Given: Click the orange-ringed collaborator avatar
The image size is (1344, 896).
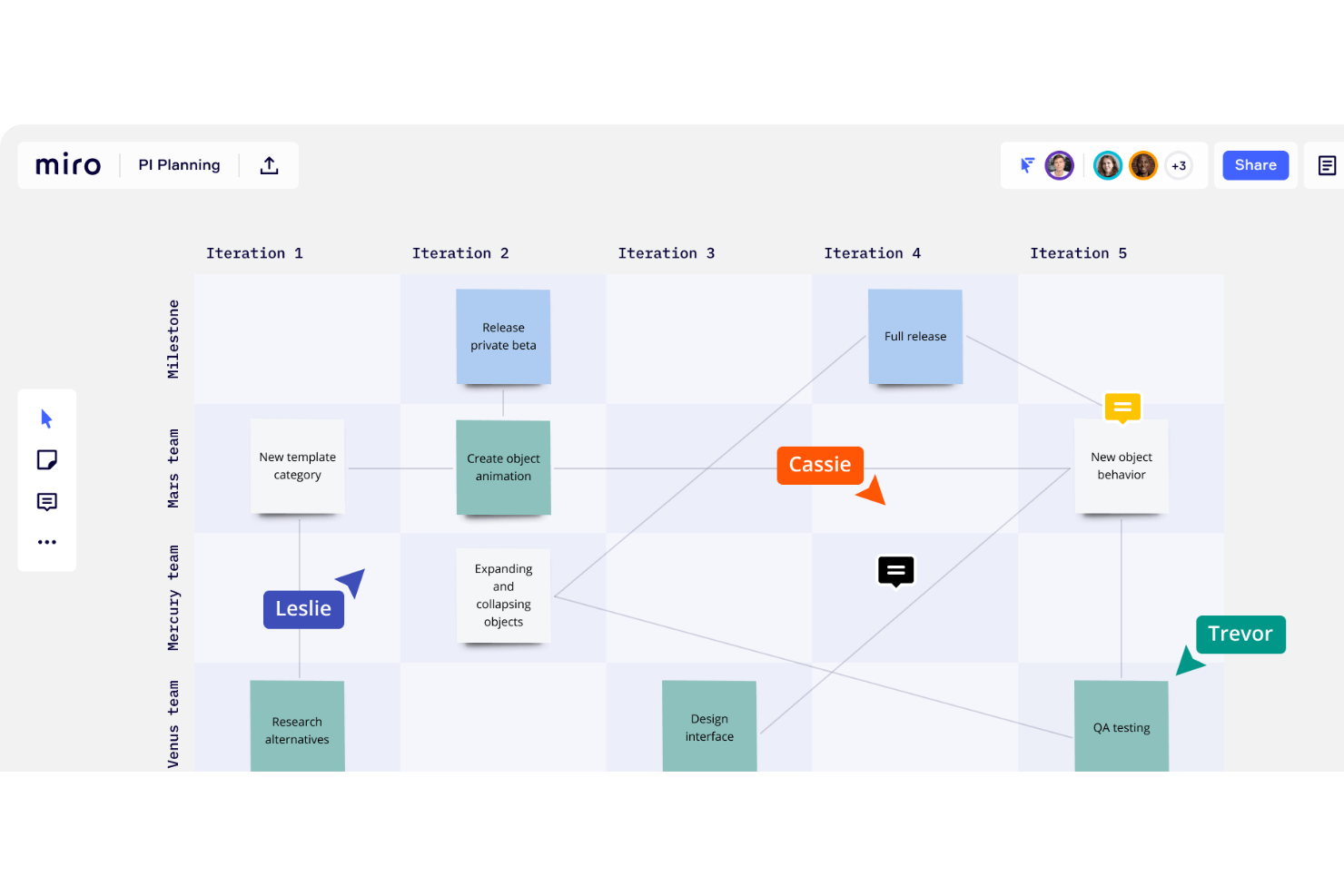Looking at the screenshot, I should (1143, 165).
